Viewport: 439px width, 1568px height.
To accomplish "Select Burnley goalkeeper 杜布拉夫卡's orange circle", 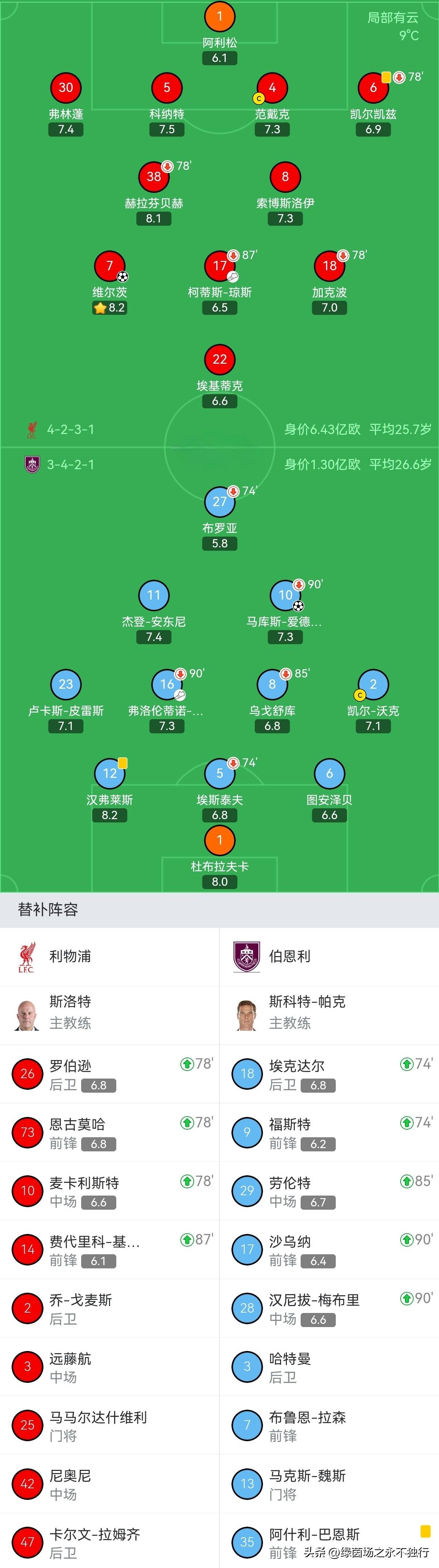I will pyautogui.click(x=220, y=840).
